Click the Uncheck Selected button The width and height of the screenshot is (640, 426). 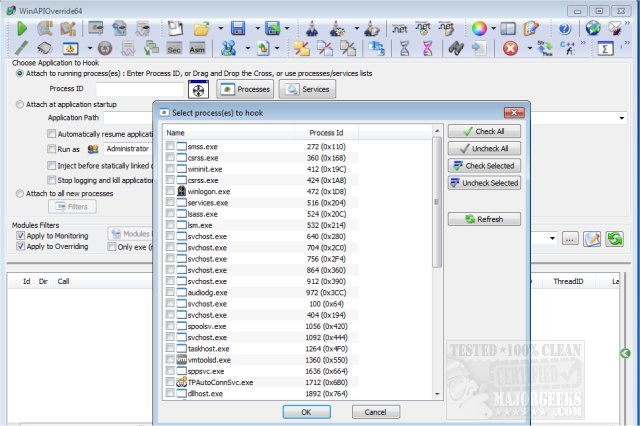point(484,183)
